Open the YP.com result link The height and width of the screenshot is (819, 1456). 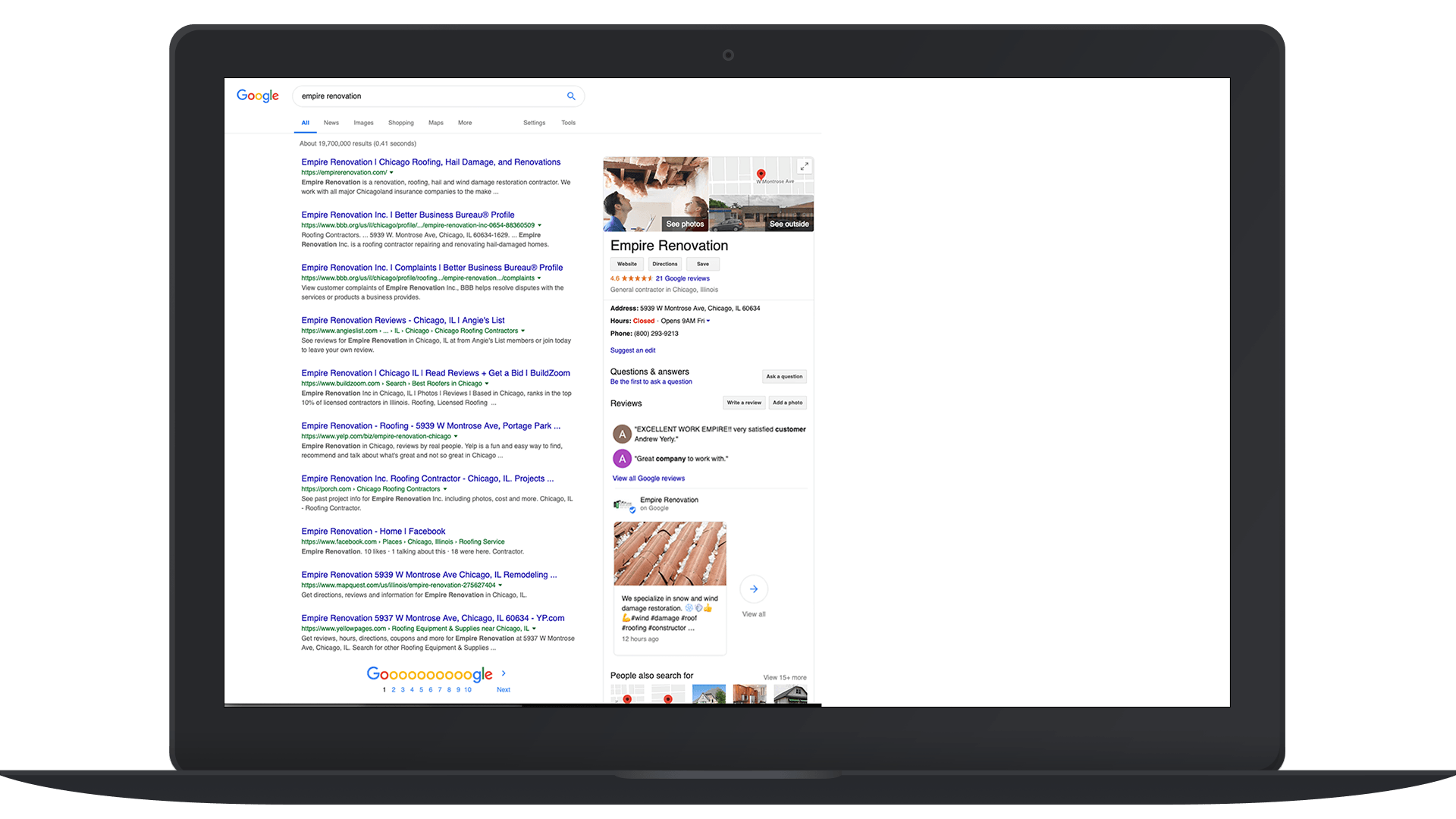pyautogui.click(x=433, y=618)
